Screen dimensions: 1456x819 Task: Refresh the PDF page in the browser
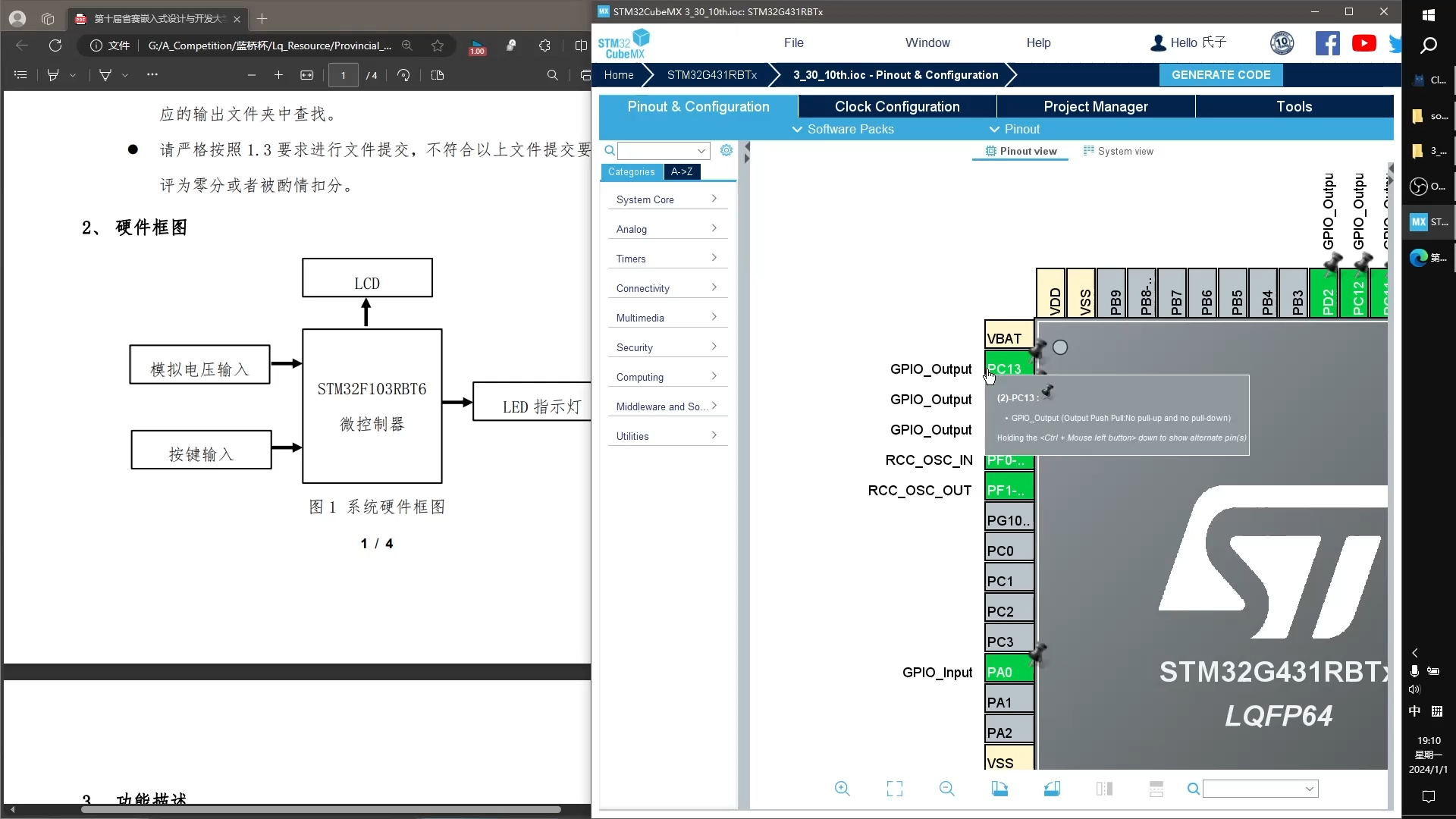[x=55, y=45]
